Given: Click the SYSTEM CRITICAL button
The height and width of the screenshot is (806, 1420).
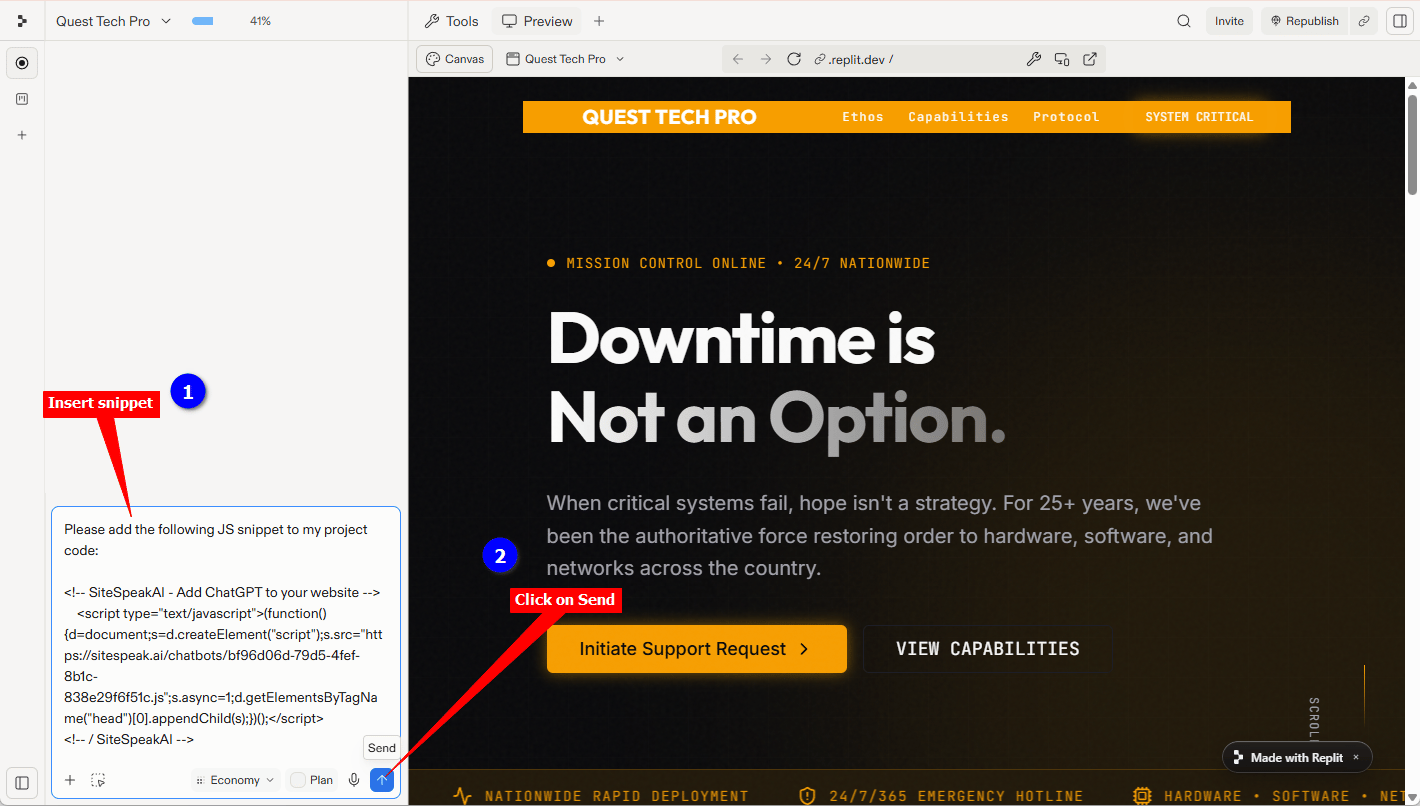Looking at the screenshot, I should pyautogui.click(x=1199, y=117).
